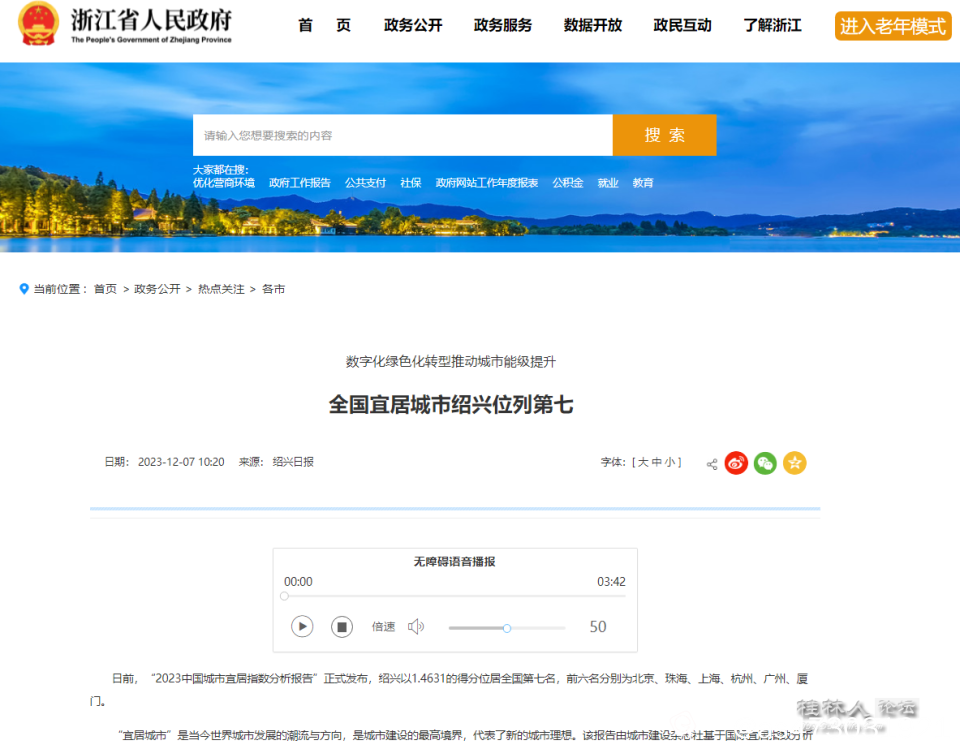Viewport: 960px width, 749px height.
Task: Select 小 to shrink article font size
Action: tap(672, 462)
